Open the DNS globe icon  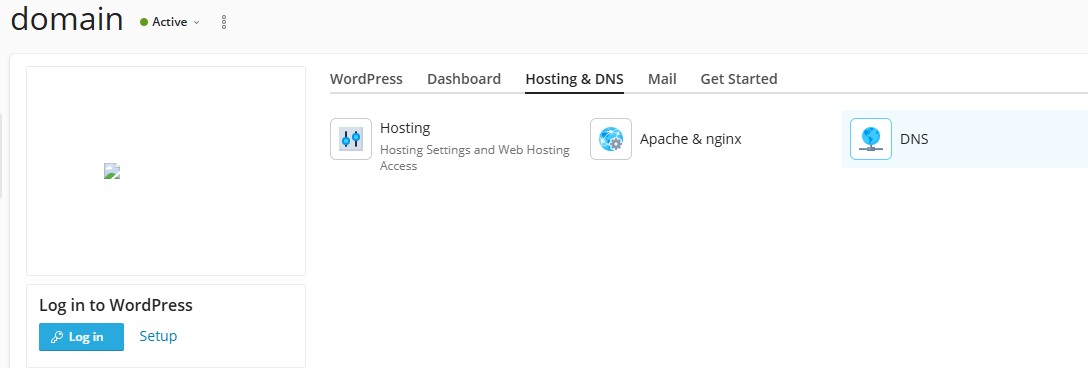tap(871, 139)
